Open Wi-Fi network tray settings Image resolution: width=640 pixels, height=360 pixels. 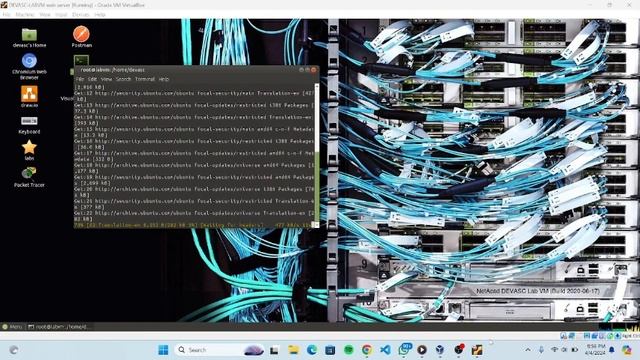554,350
